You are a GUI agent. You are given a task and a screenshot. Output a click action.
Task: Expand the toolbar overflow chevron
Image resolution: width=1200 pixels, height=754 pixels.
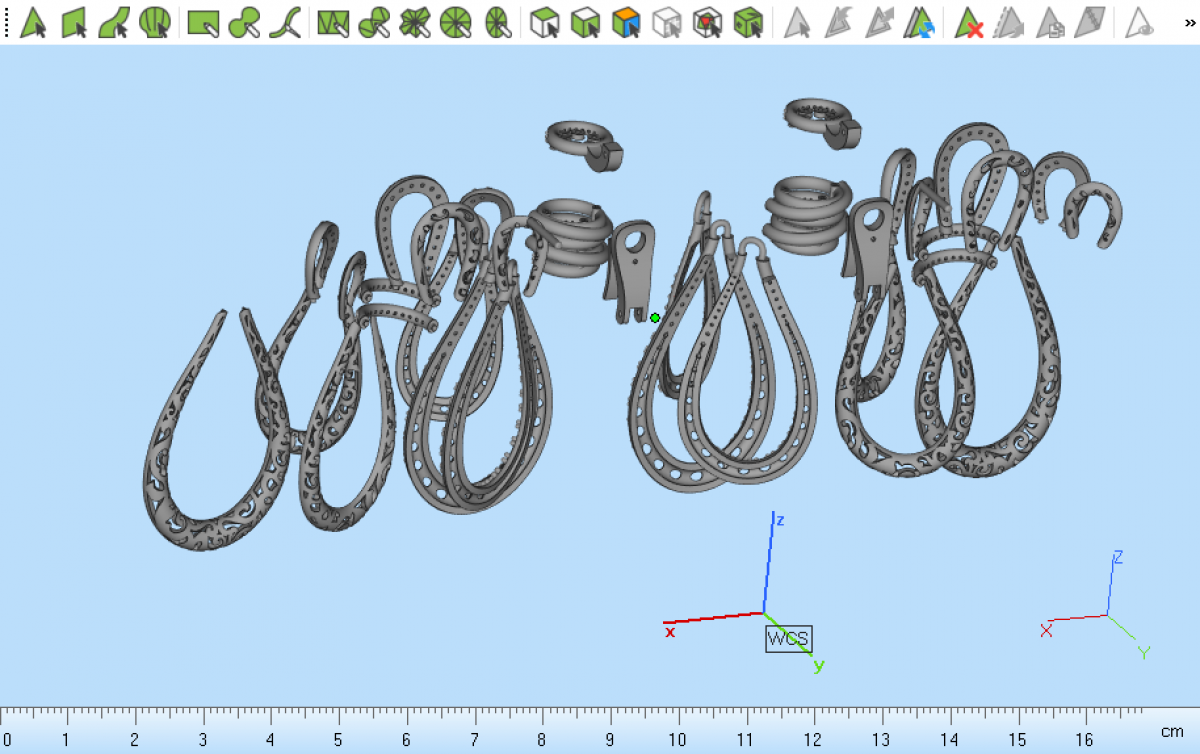(x=1189, y=22)
